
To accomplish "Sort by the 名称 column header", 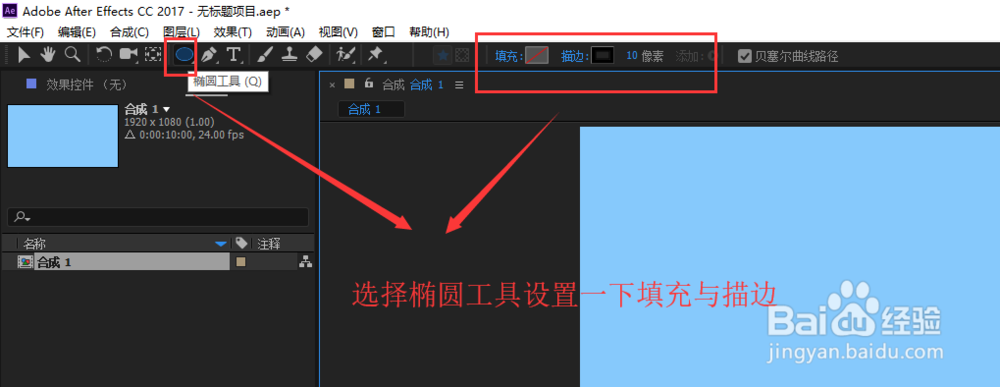I will (x=34, y=244).
